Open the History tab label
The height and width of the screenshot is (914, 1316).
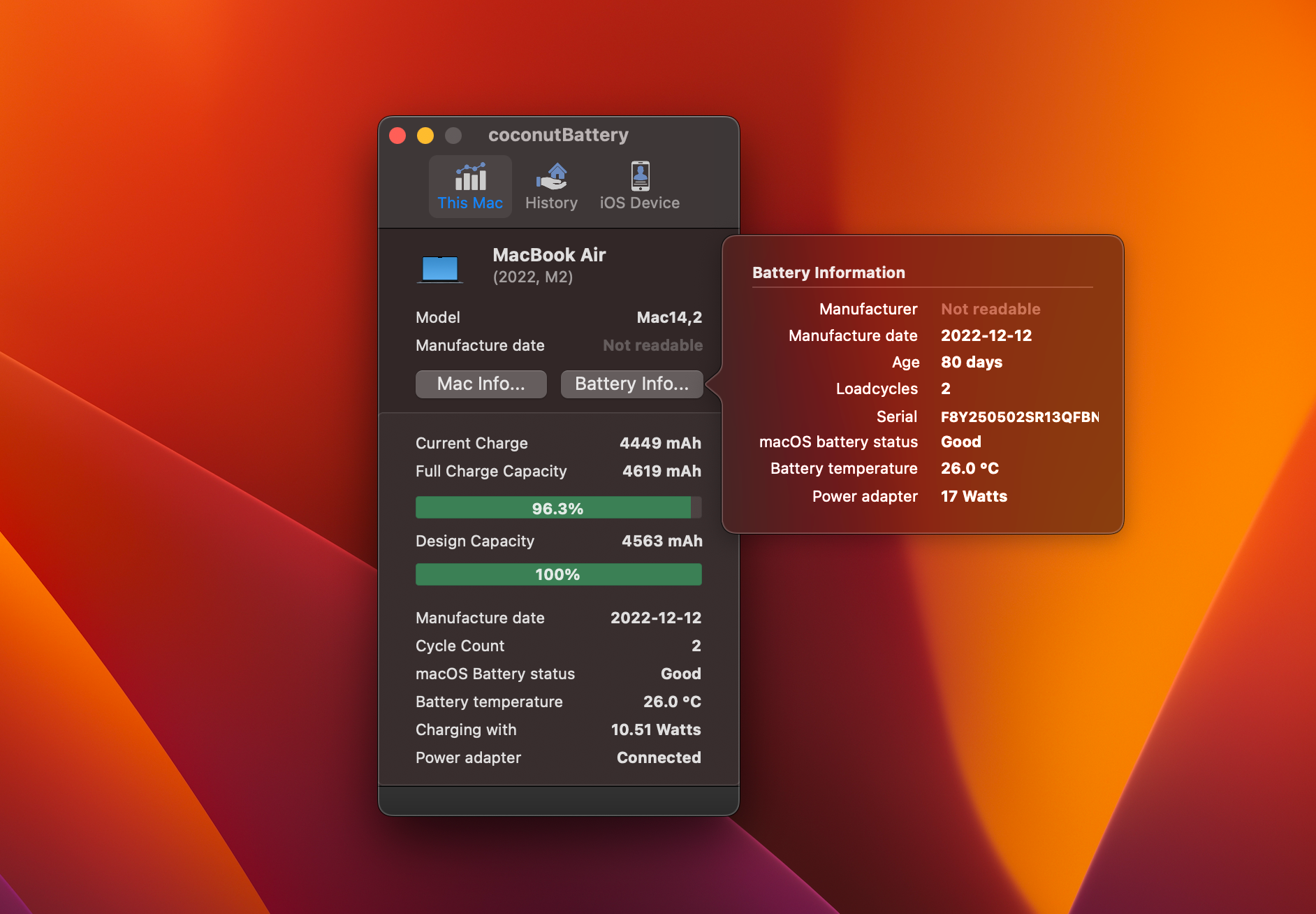coord(551,203)
